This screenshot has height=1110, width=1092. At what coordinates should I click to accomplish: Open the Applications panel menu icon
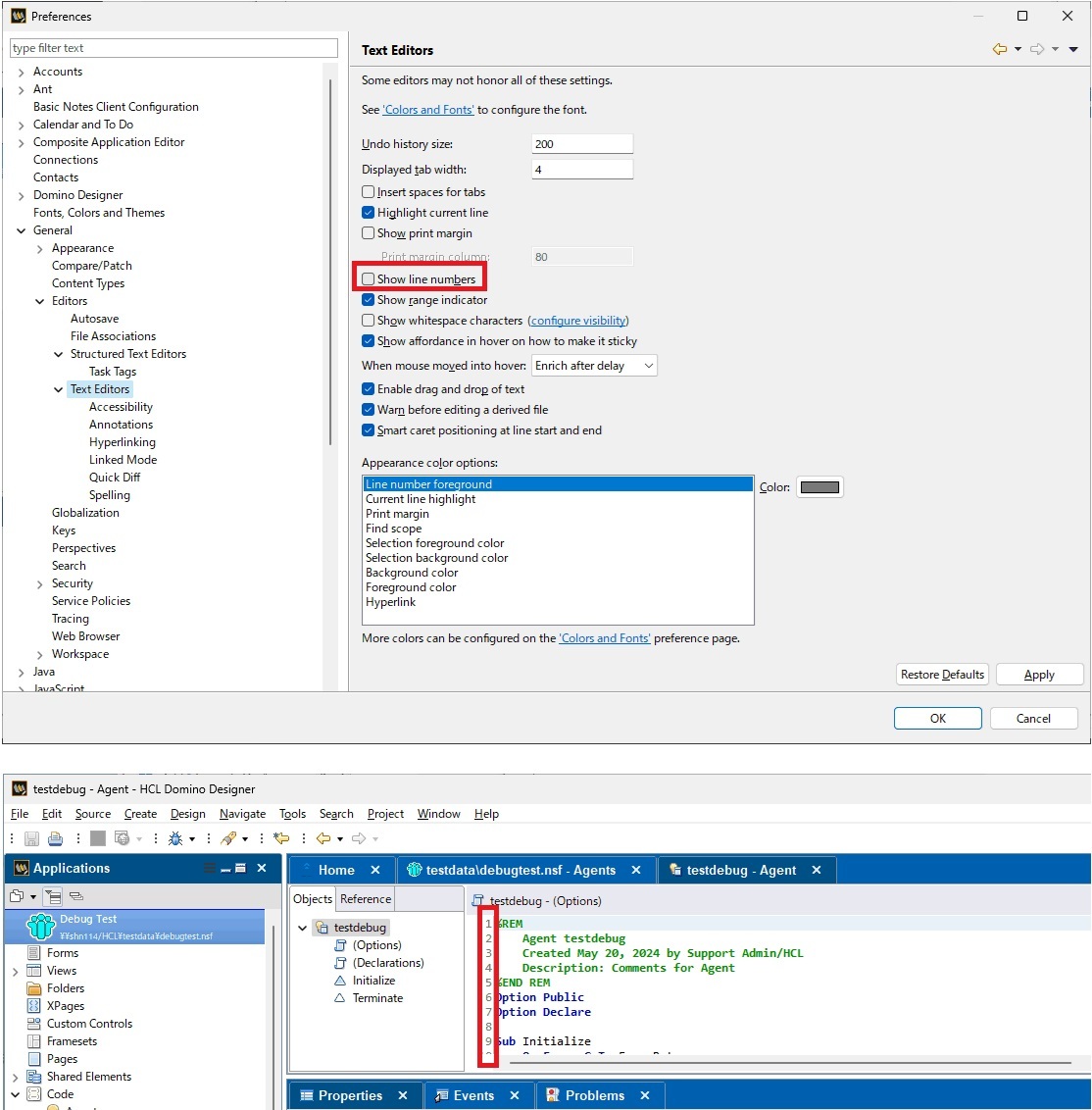210,869
